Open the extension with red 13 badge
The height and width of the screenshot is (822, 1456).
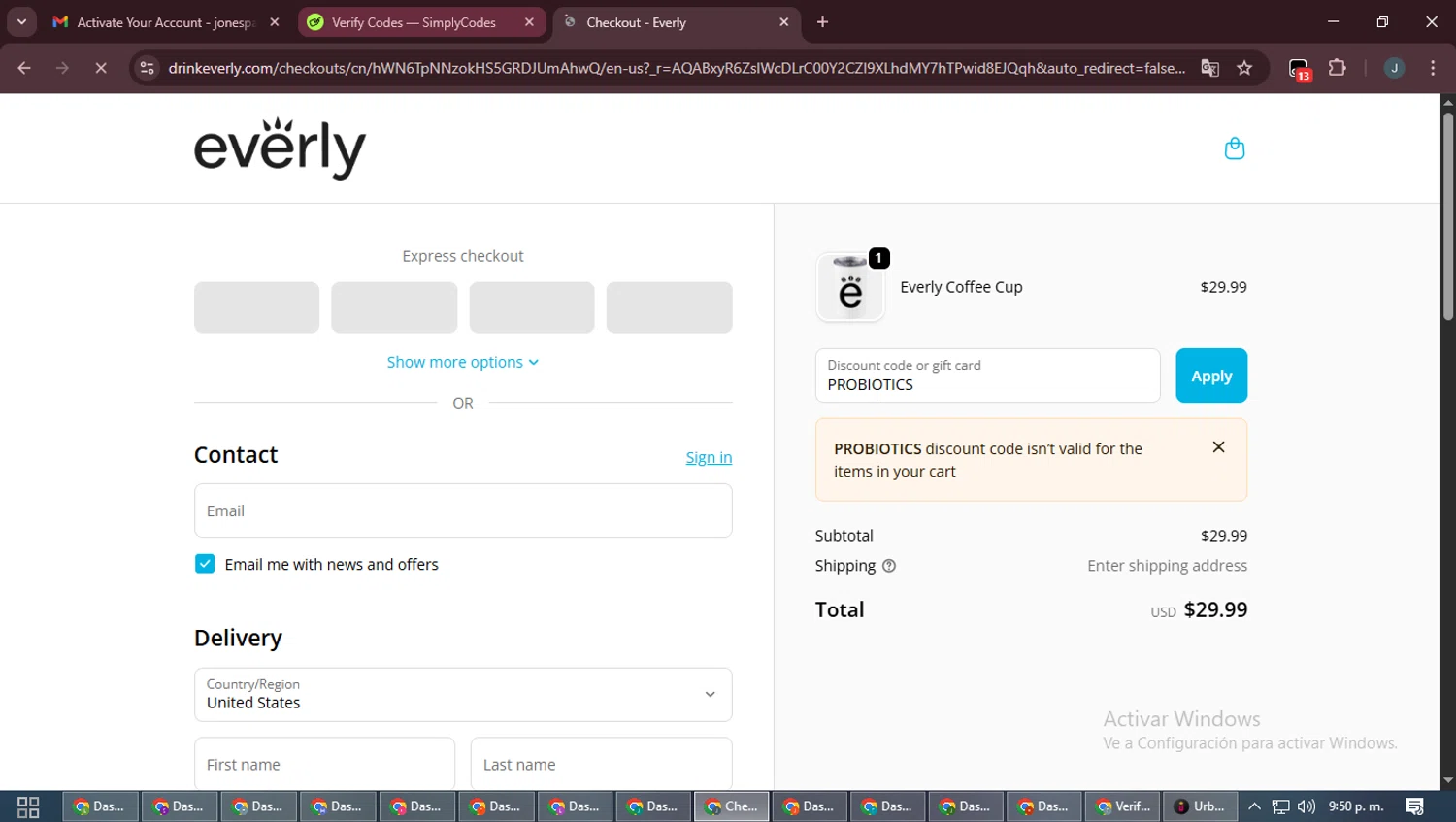click(1299, 69)
